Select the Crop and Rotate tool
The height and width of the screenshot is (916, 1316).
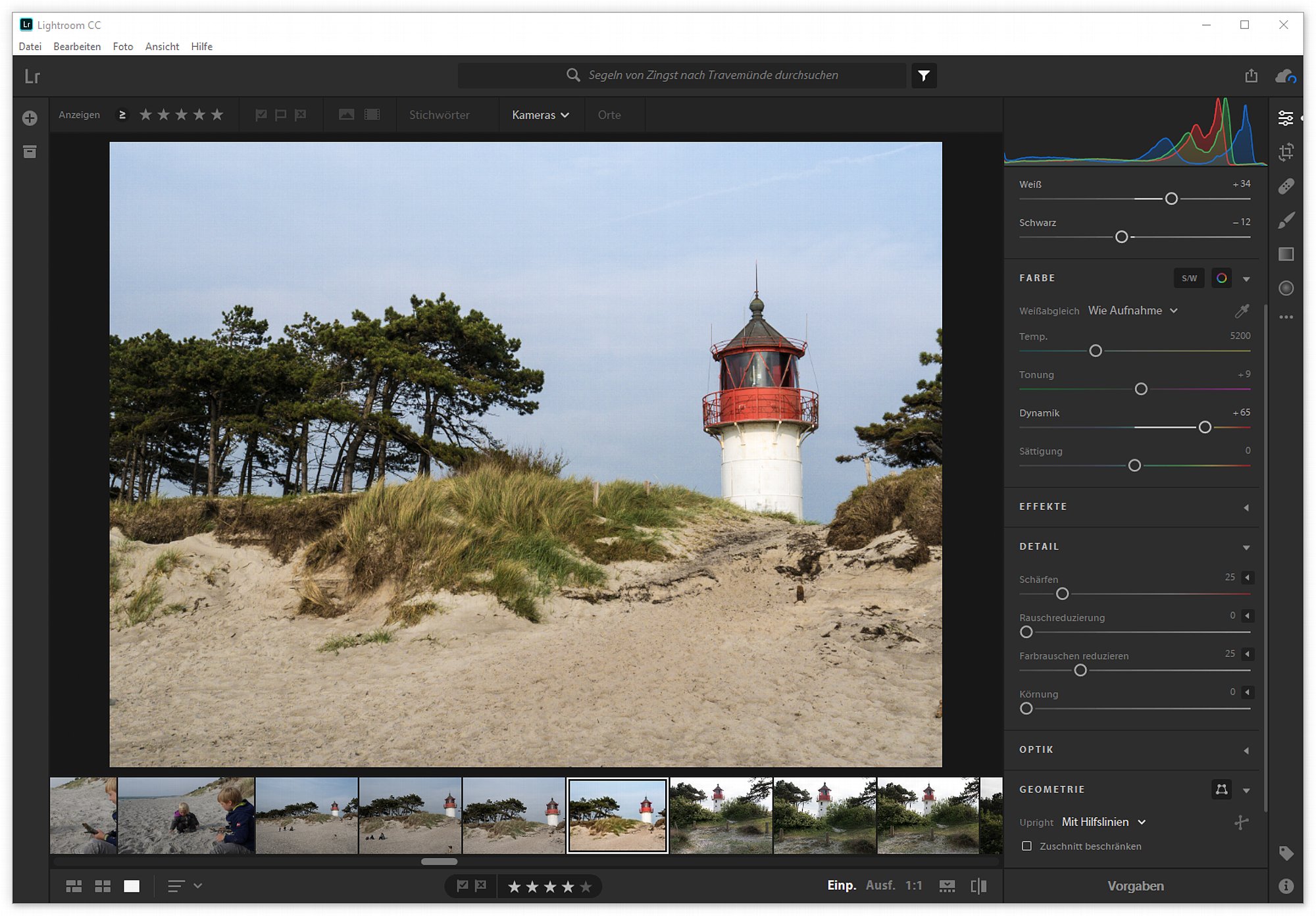click(1286, 153)
